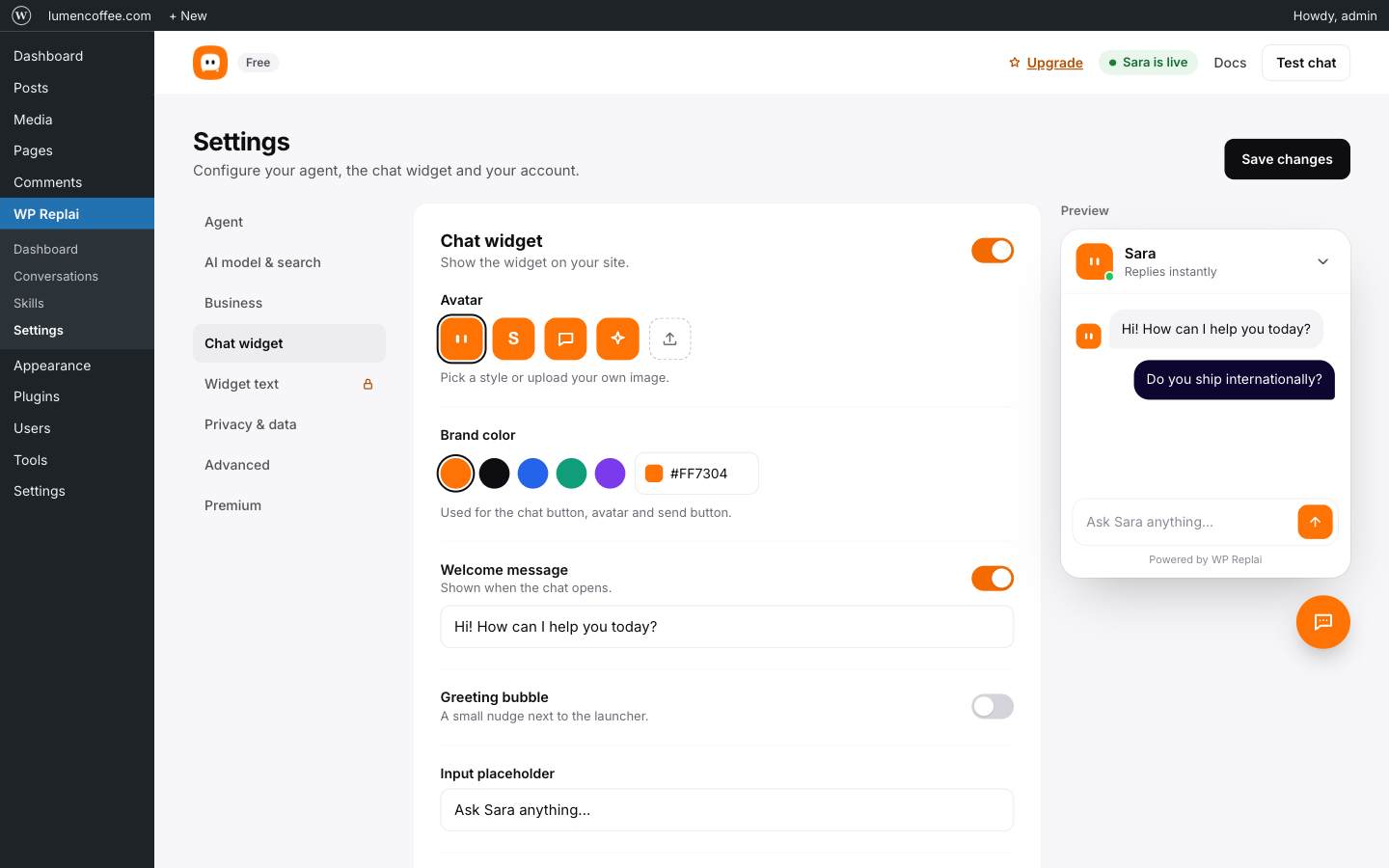Select the letter S avatar
Screen dimensions: 1389x868
[513, 339]
